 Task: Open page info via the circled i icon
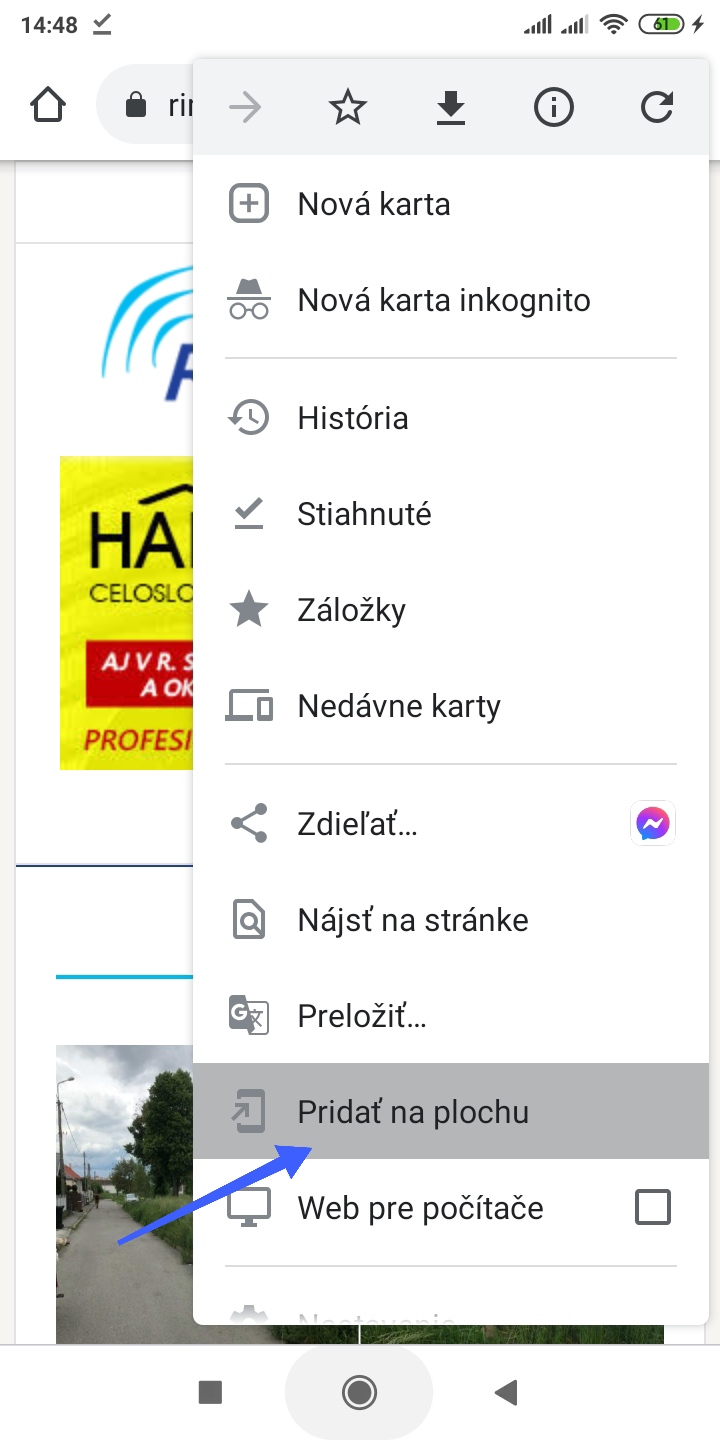(554, 107)
